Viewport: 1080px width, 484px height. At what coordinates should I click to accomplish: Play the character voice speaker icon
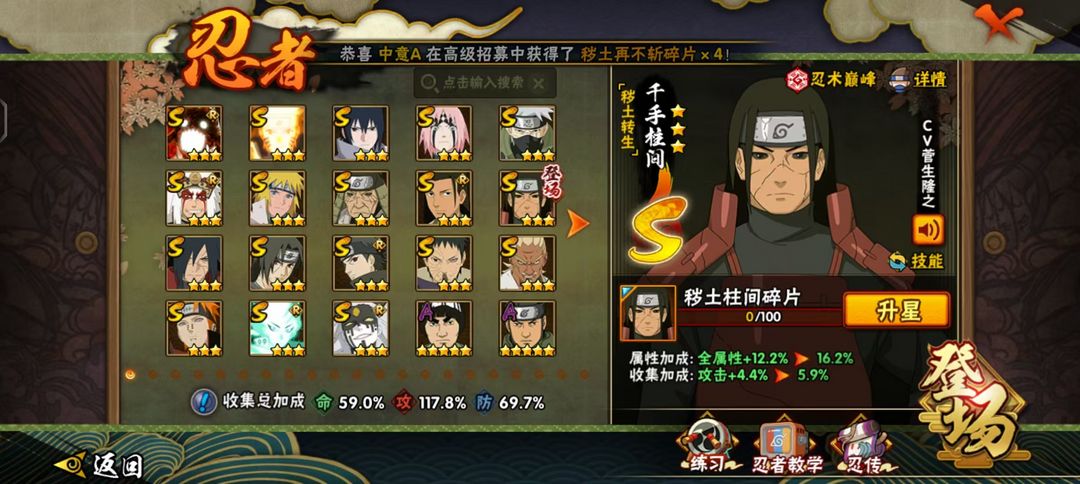click(928, 230)
